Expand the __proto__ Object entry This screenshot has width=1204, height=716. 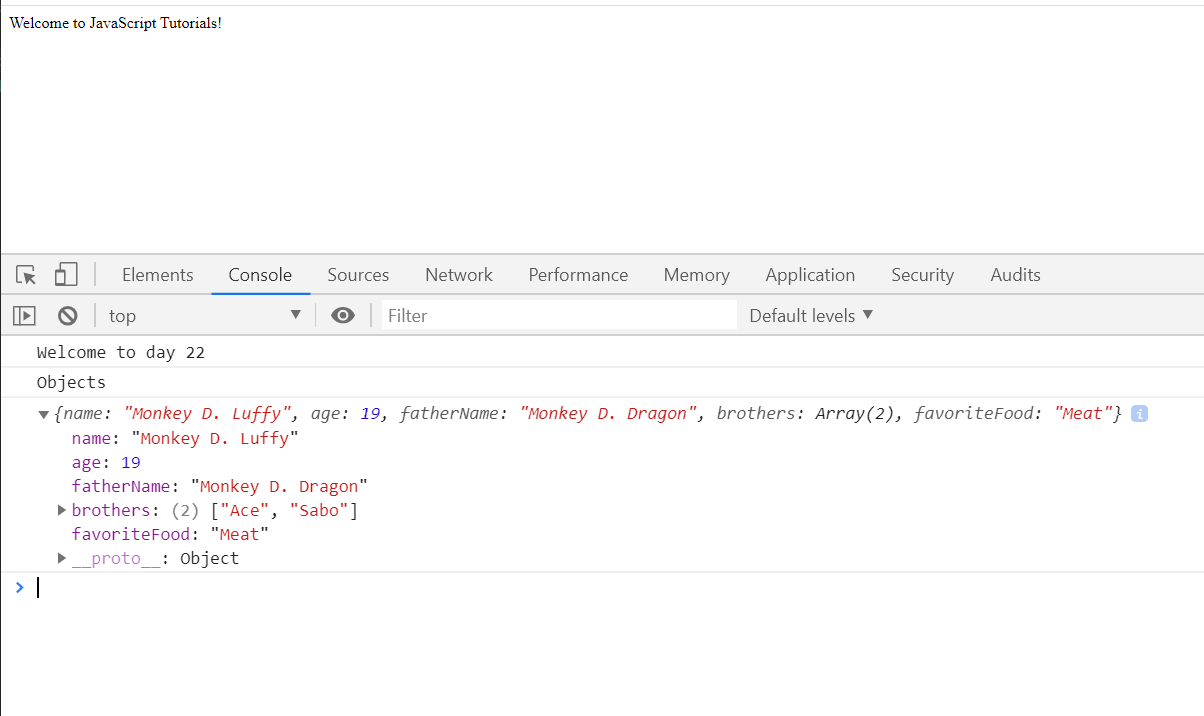coord(62,558)
